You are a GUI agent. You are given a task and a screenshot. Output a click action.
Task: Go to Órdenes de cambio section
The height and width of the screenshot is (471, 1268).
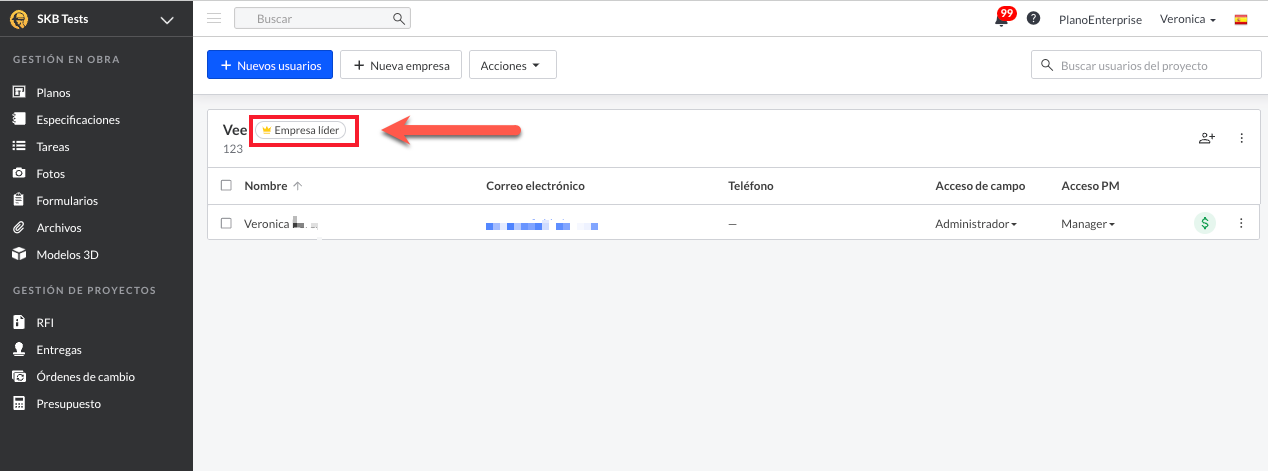(85, 377)
